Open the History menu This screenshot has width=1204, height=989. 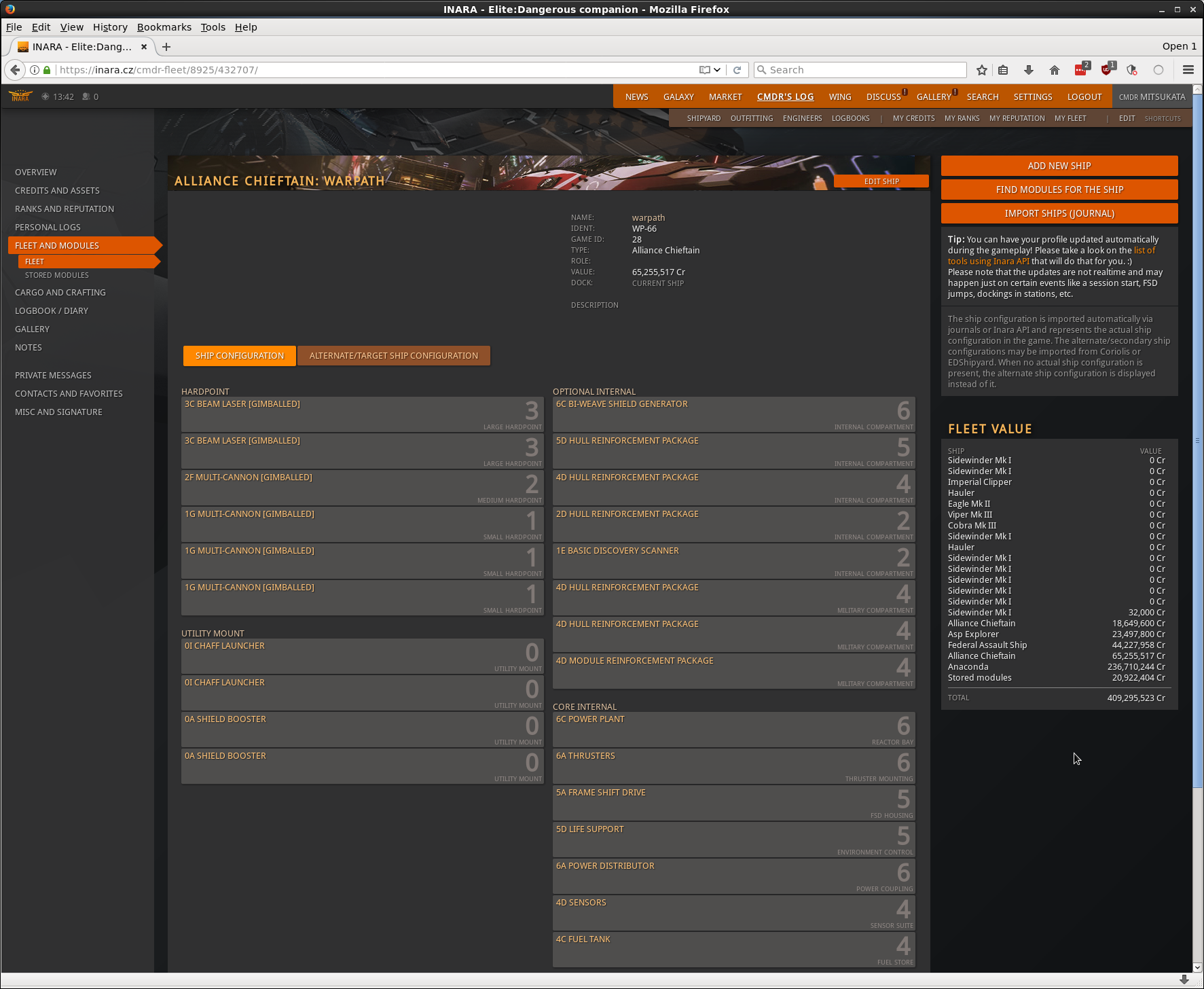pos(110,27)
